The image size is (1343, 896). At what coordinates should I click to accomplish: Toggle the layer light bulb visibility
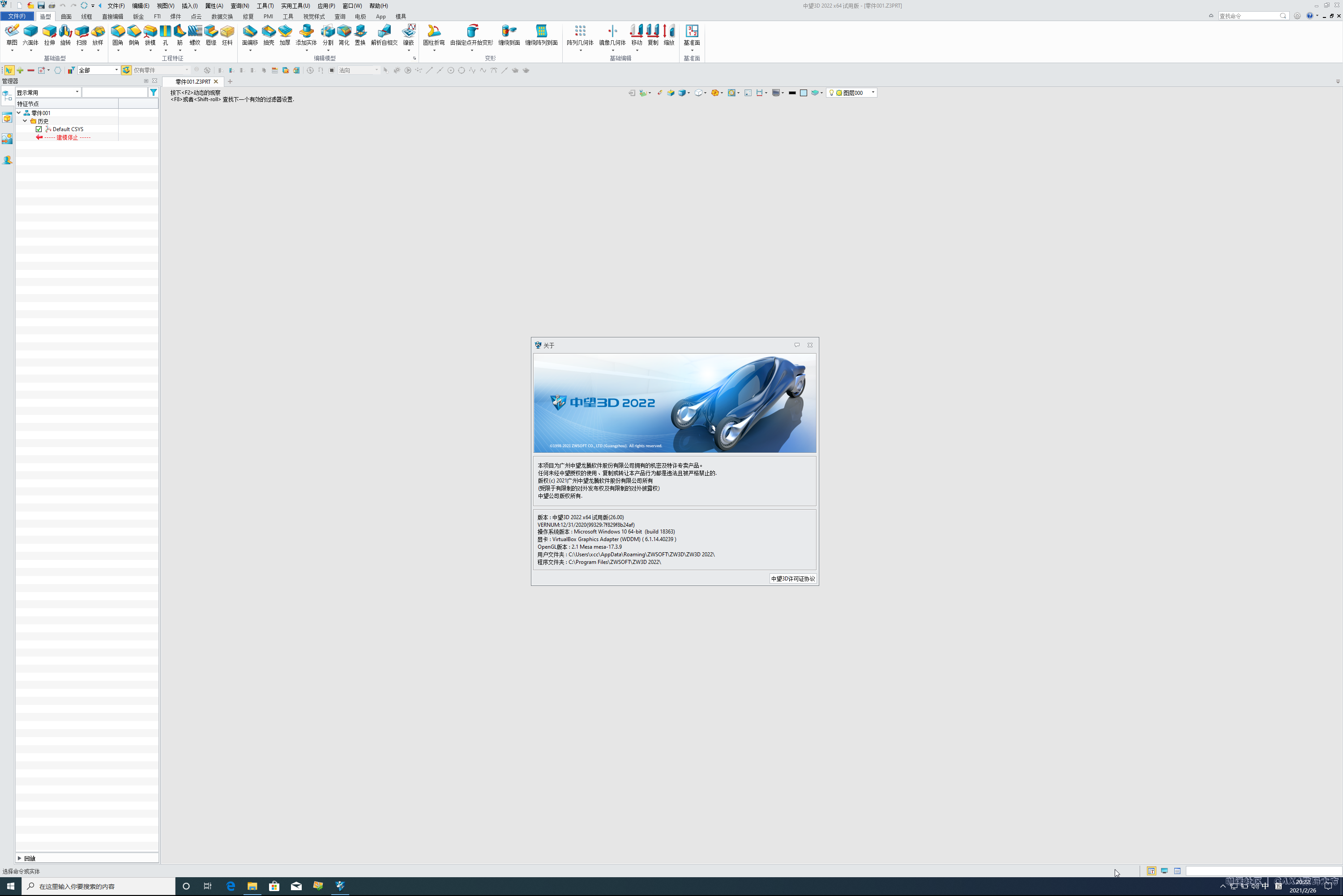[x=832, y=93]
